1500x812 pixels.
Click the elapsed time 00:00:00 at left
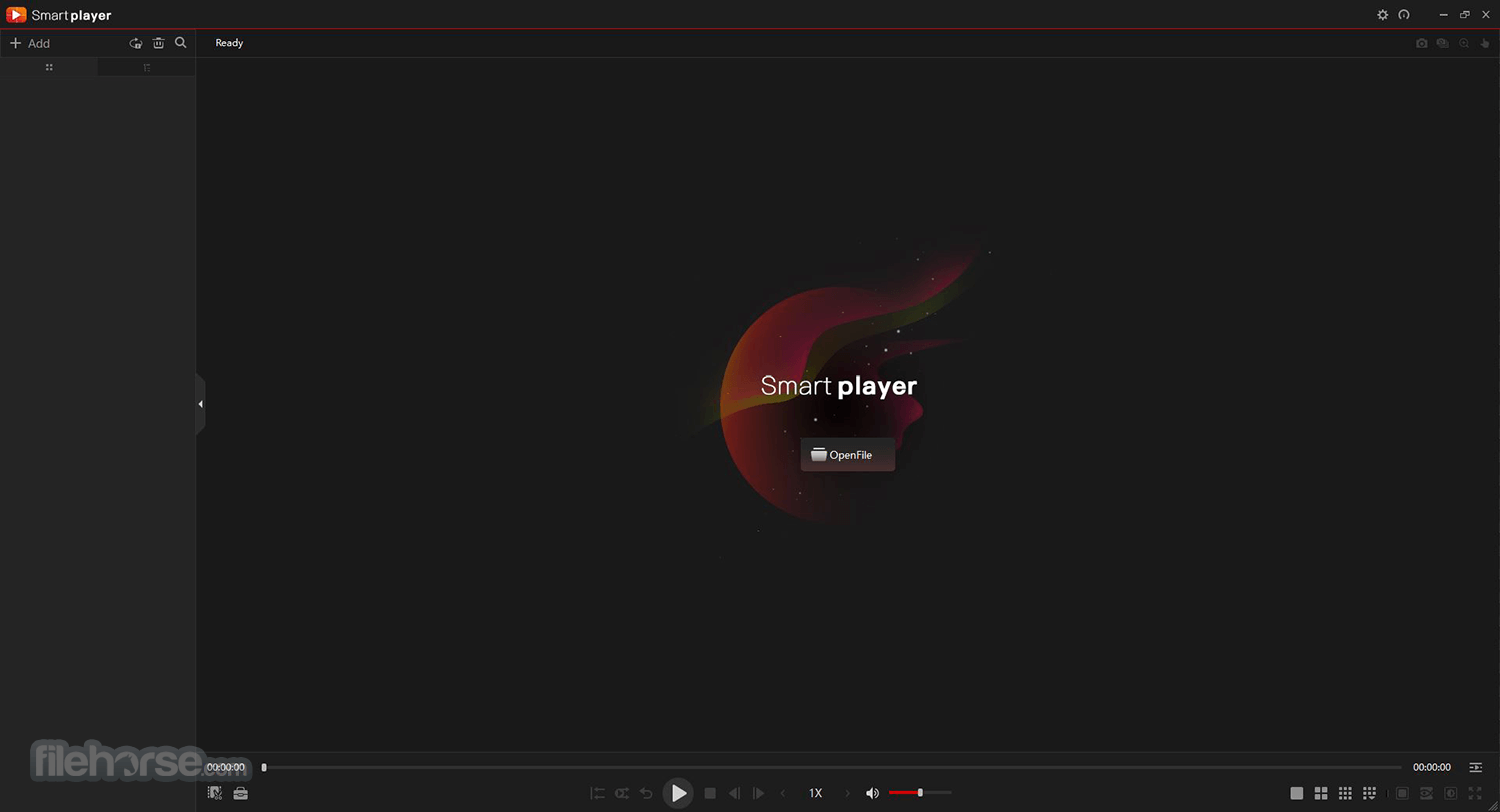226,767
